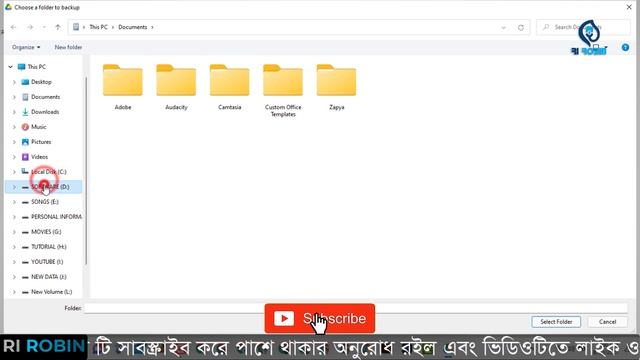640x360 pixels.
Task: Expand the Music tree node
Action: [x=14, y=127]
